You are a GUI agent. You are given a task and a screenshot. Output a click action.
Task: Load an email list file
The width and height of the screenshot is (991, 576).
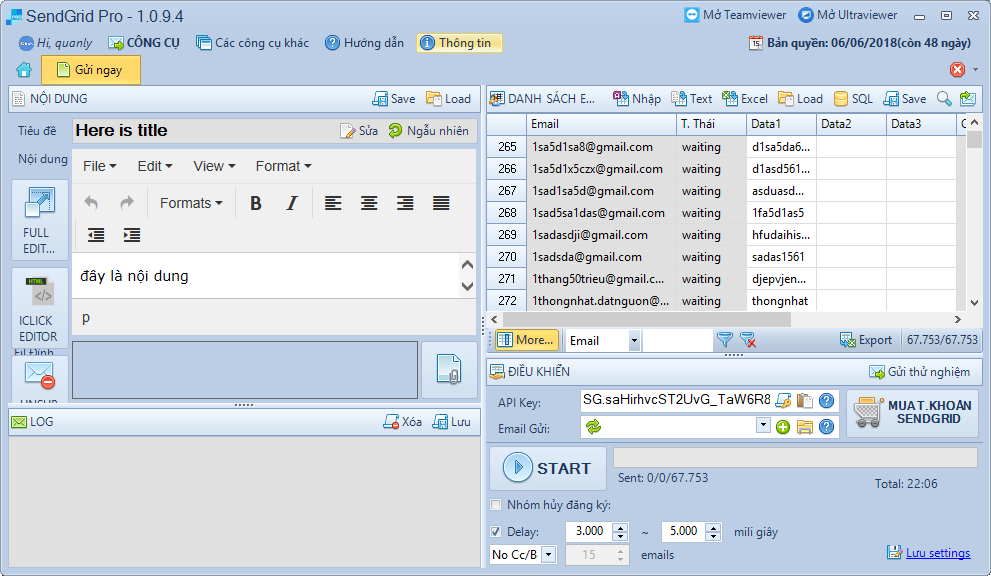[800, 99]
